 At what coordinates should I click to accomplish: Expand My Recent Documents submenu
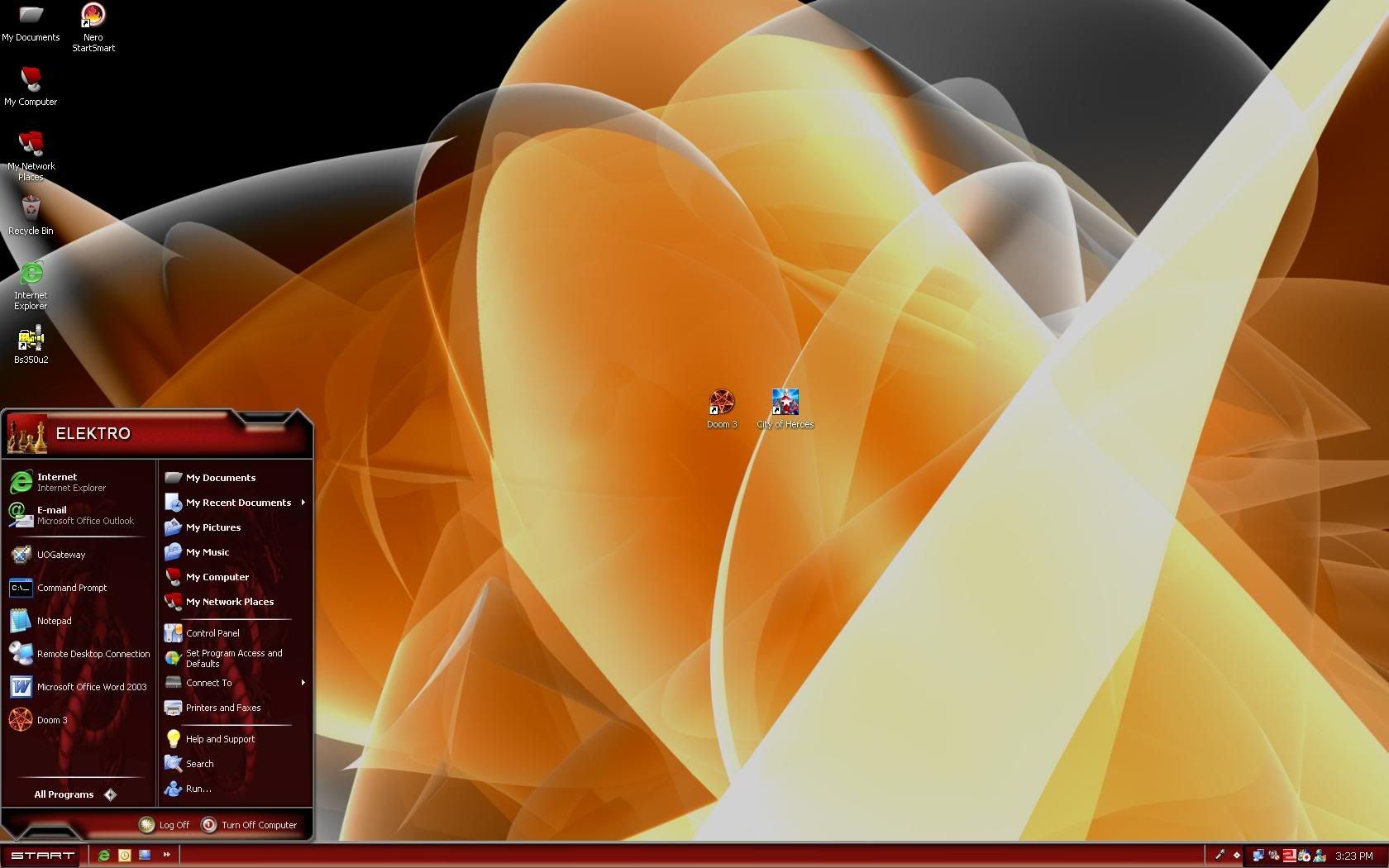coord(235,503)
